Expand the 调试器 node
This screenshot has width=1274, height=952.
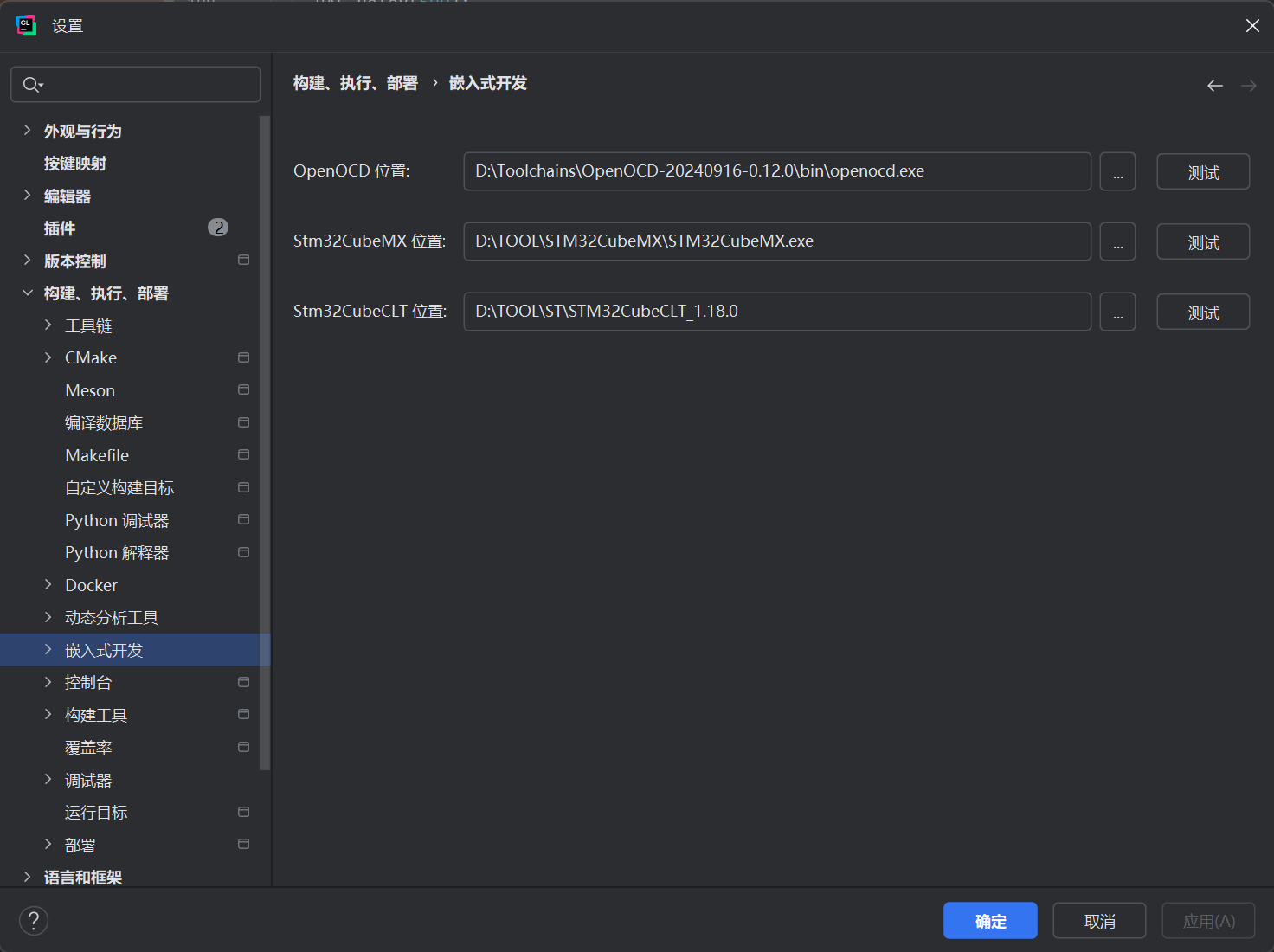tap(48, 780)
